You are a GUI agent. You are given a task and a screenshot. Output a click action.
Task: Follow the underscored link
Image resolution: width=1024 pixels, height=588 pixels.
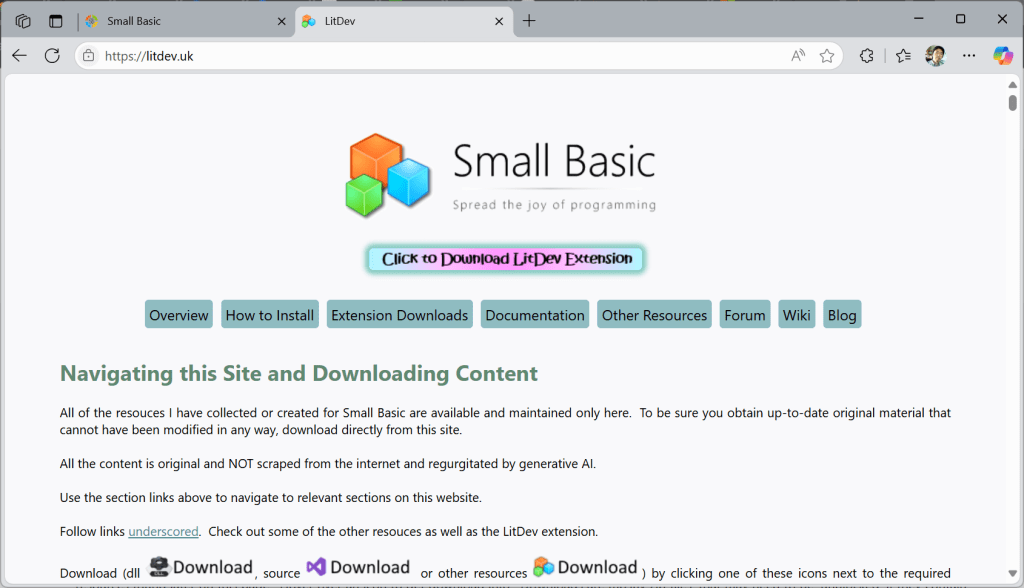(x=163, y=531)
